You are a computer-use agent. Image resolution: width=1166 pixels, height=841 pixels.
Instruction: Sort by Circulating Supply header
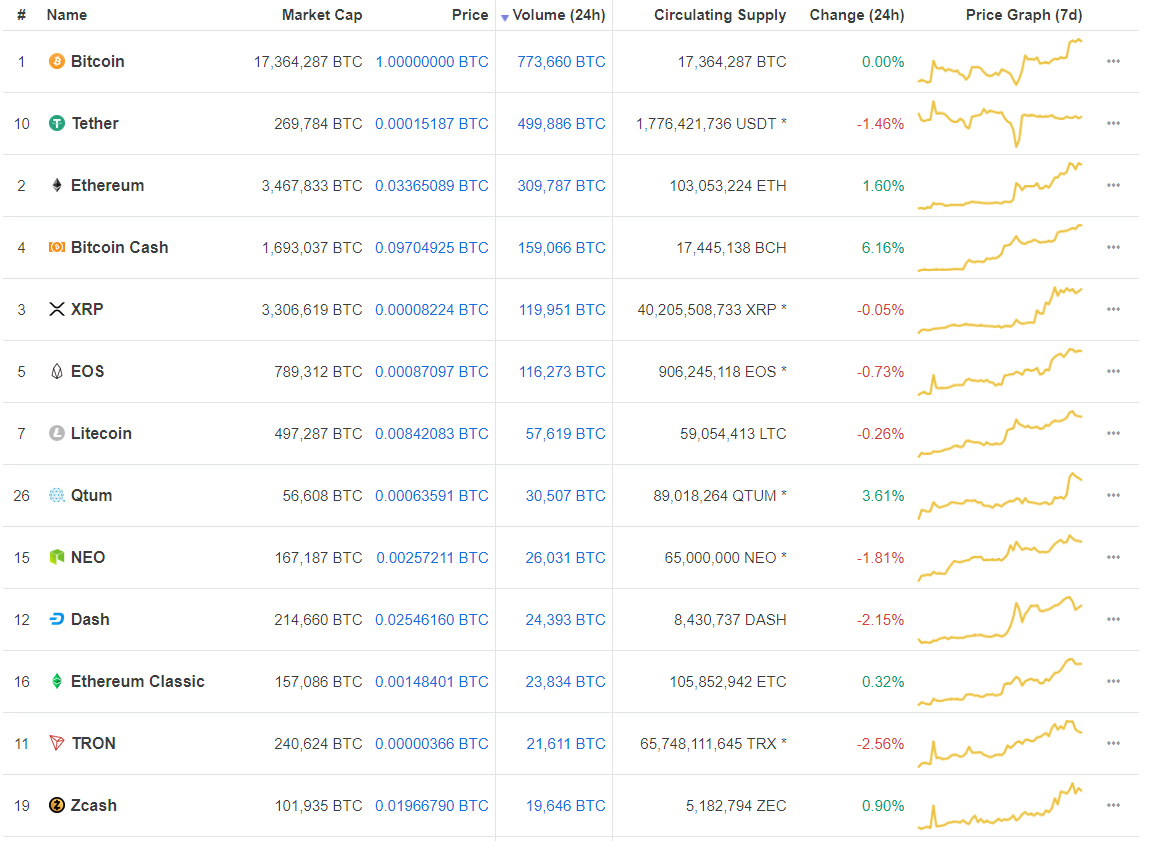(720, 15)
